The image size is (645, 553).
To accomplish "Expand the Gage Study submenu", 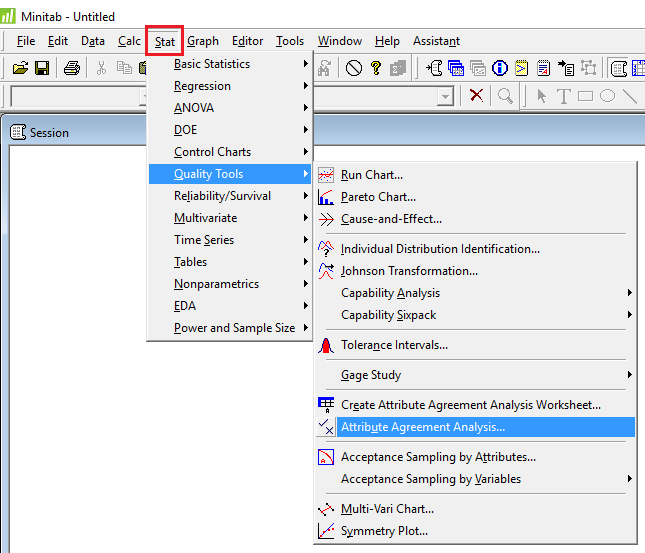I will [371, 375].
